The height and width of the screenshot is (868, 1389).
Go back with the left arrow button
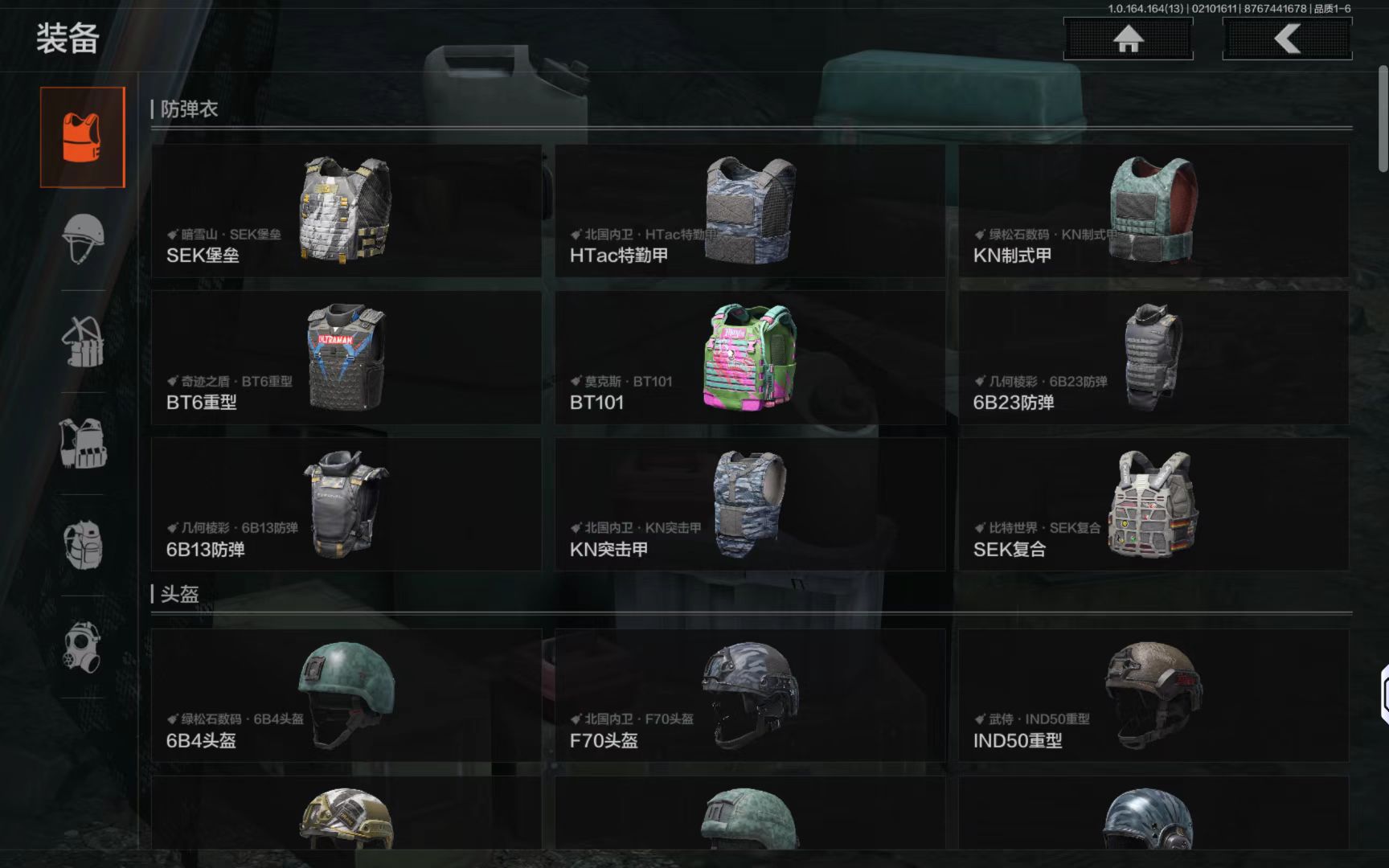(1287, 39)
